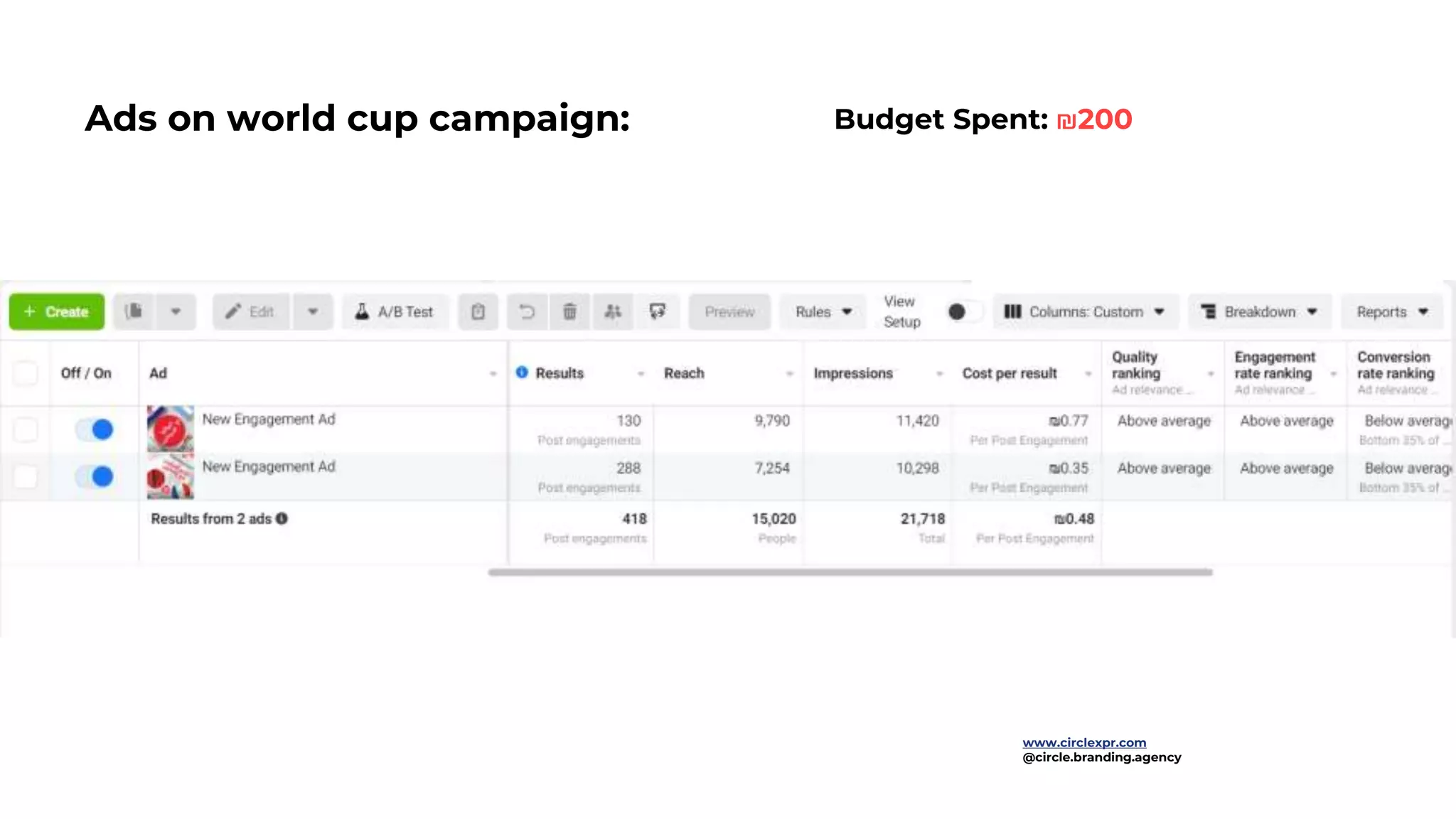Click the duplicate ads icon
The image size is (1456, 819).
pos(134,311)
